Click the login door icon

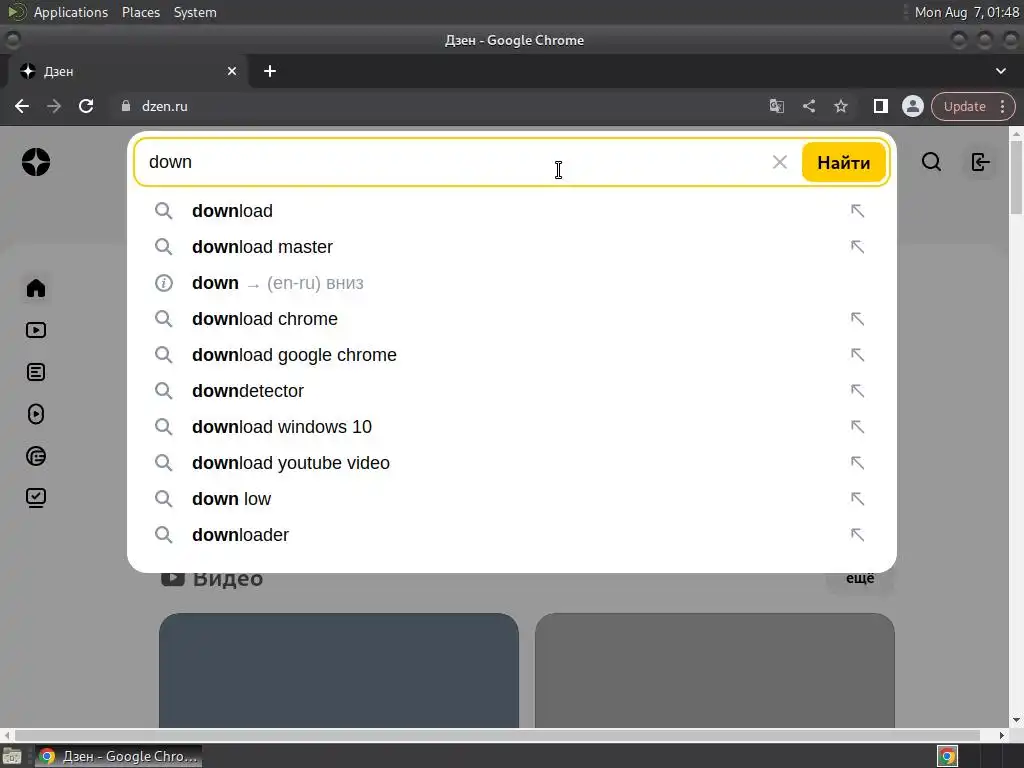[x=980, y=162]
